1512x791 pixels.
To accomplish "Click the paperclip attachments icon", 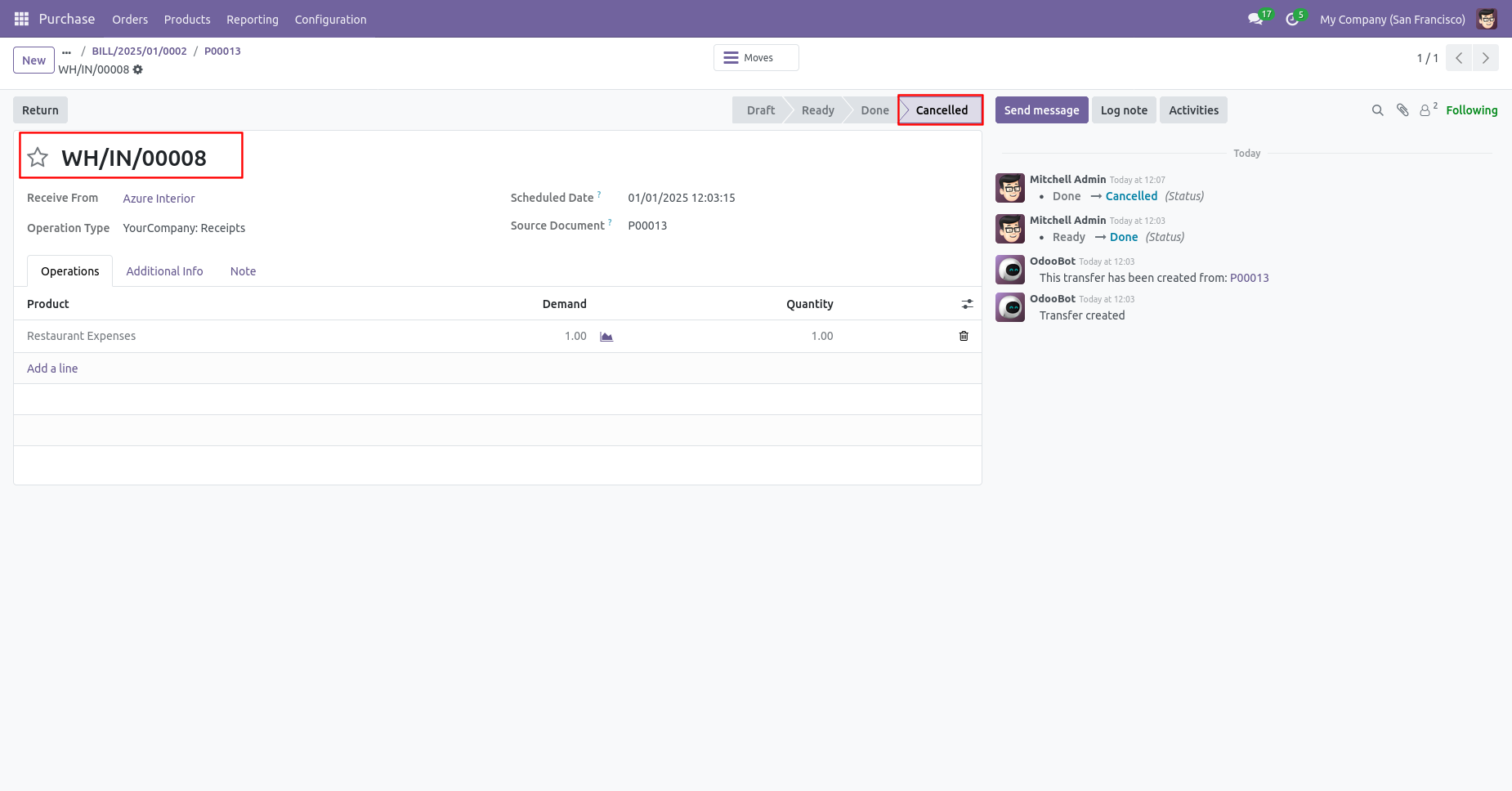I will coord(1402,110).
